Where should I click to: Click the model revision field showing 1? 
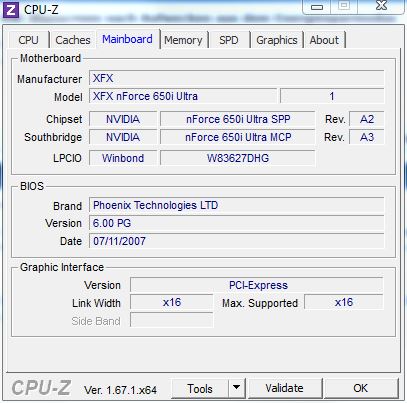(332, 96)
